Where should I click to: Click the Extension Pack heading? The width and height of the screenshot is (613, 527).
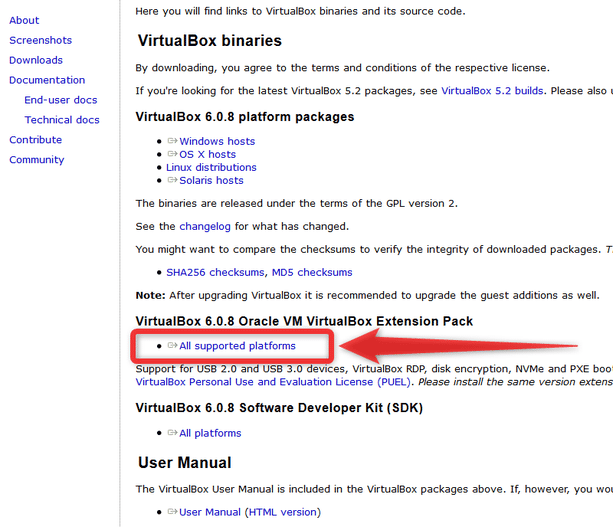[x=304, y=321]
